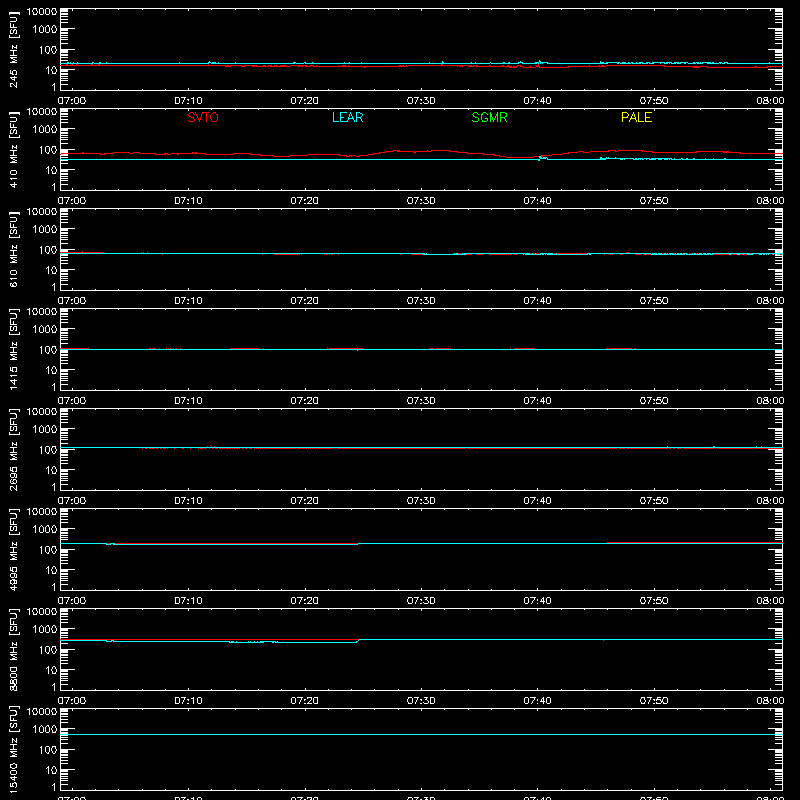This screenshot has width=800, height=800.
Task: Select the '4995 MHz [SFU]' axis title
Action: point(14,550)
